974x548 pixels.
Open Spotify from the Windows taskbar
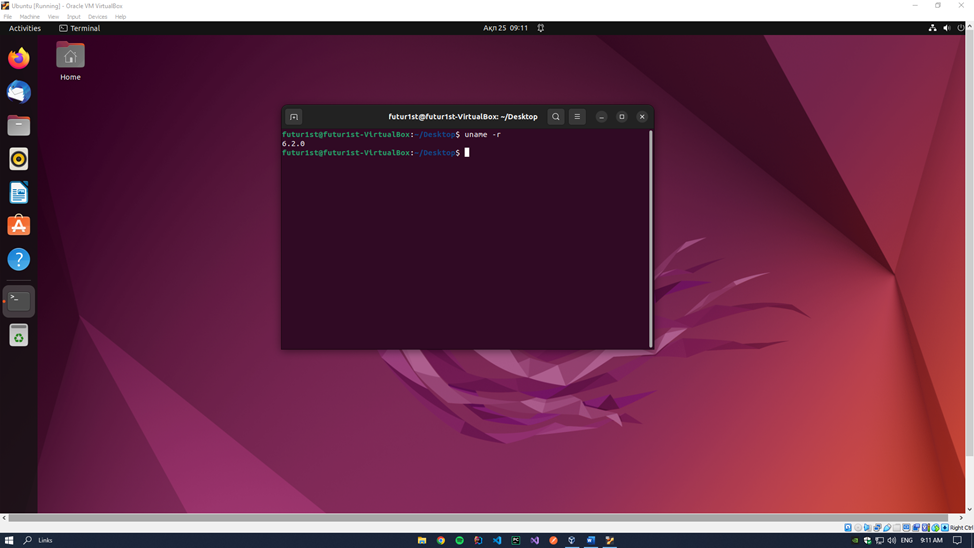pos(460,541)
